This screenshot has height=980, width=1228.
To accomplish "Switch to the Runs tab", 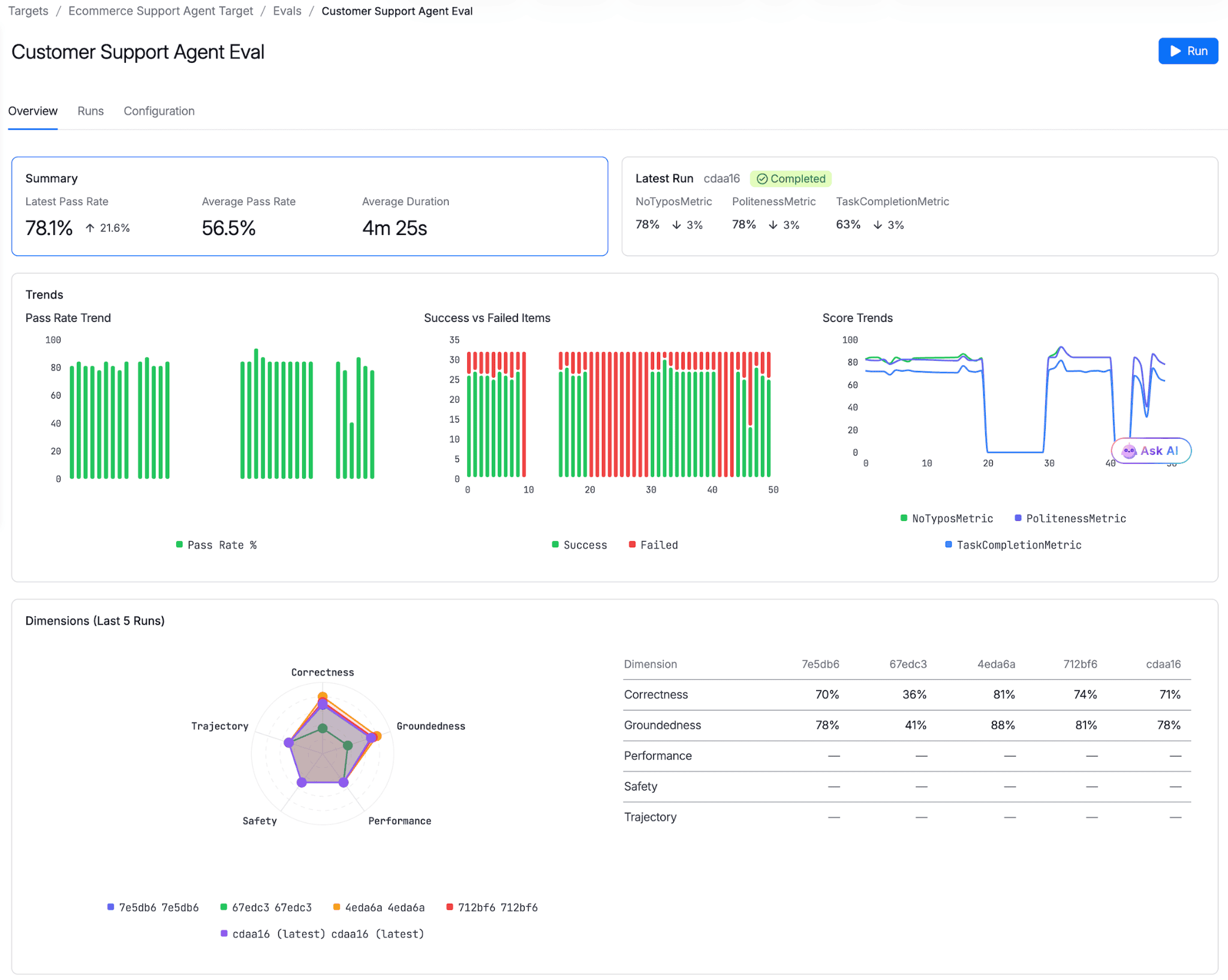I will (91, 111).
